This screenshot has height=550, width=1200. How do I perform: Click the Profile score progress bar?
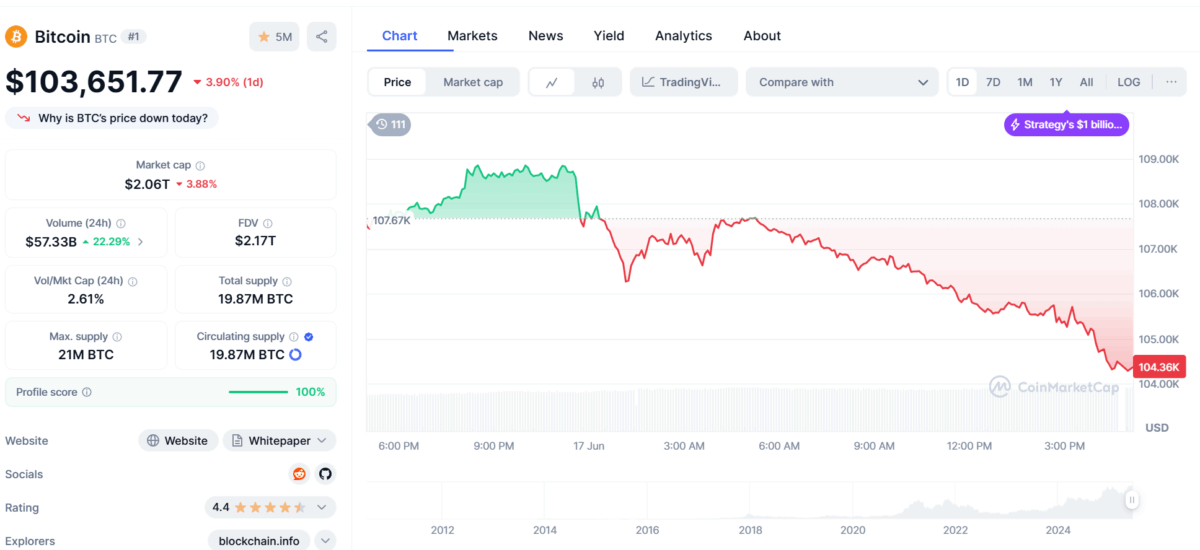[258, 392]
